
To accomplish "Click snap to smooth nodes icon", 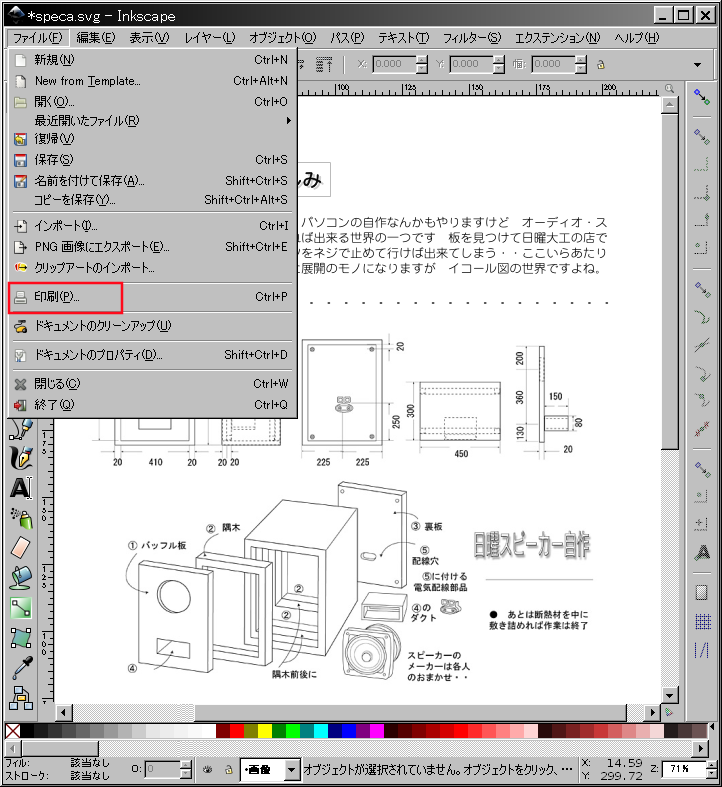I will (x=702, y=400).
